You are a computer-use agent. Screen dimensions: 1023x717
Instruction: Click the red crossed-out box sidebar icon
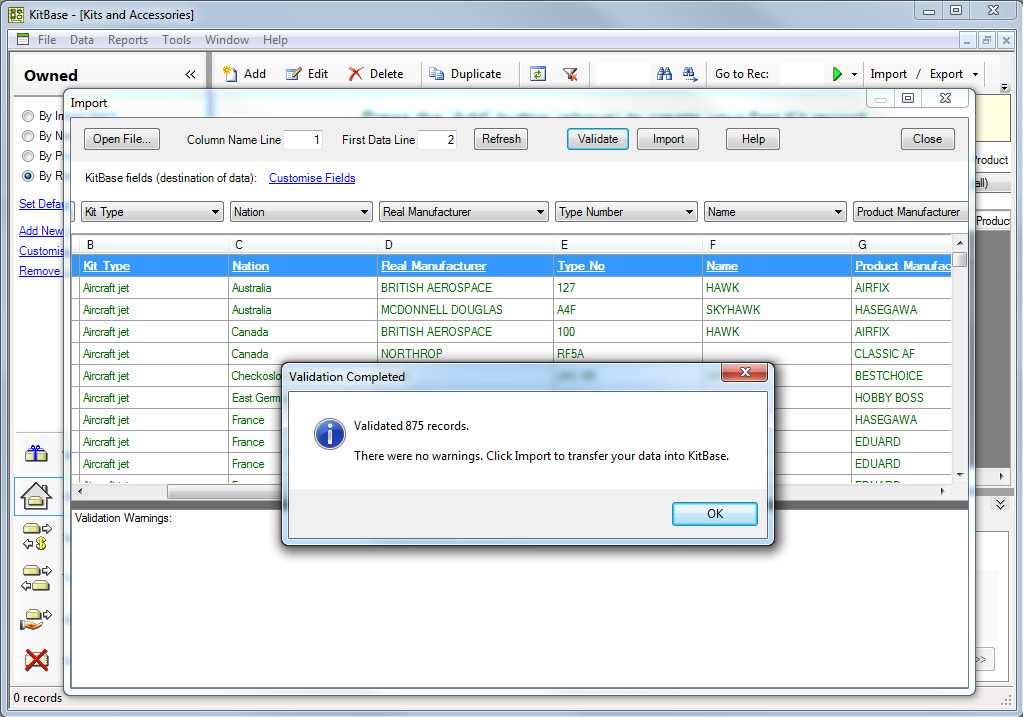point(37,660)
